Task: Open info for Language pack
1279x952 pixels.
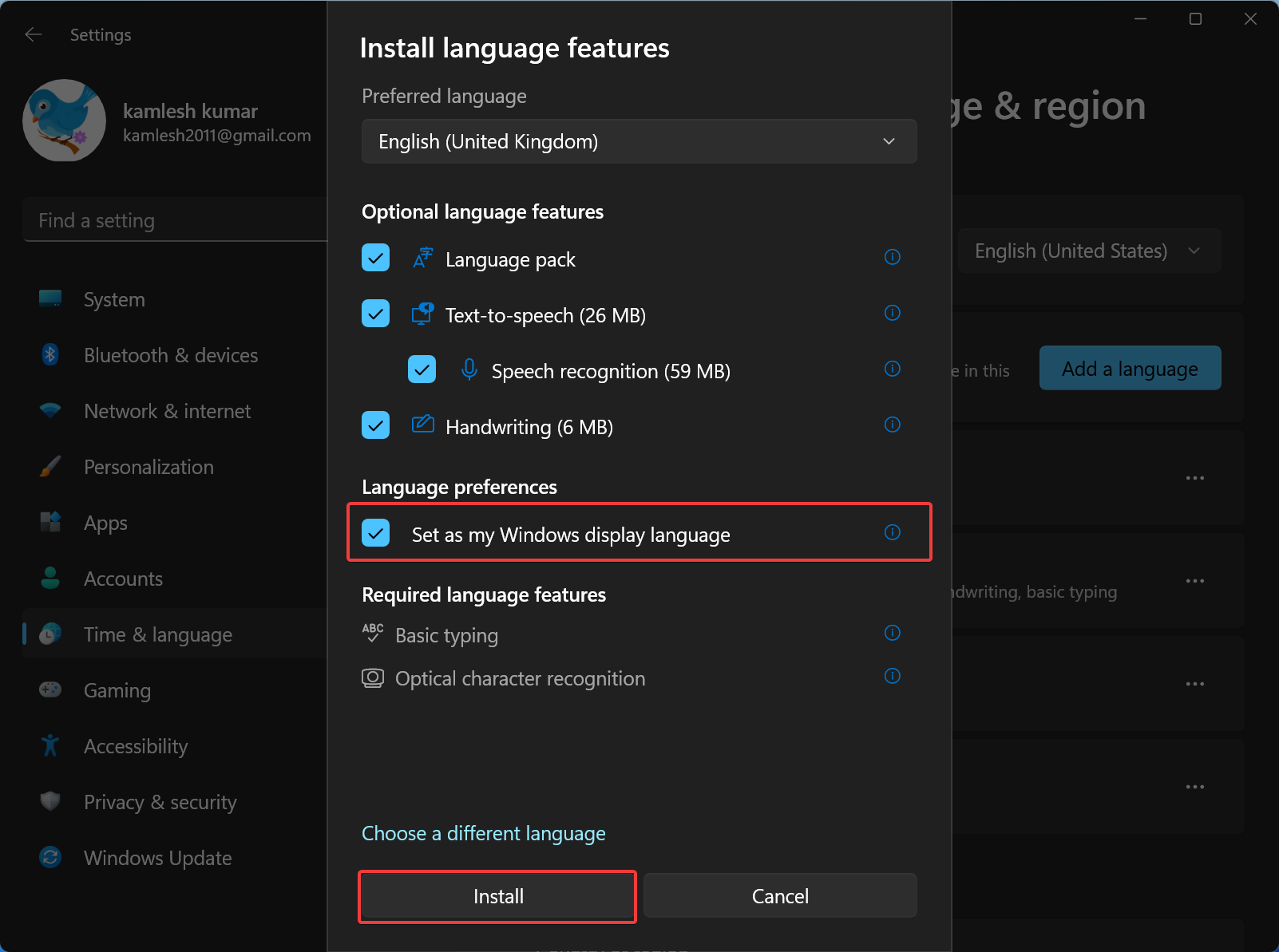Action: 893,257
